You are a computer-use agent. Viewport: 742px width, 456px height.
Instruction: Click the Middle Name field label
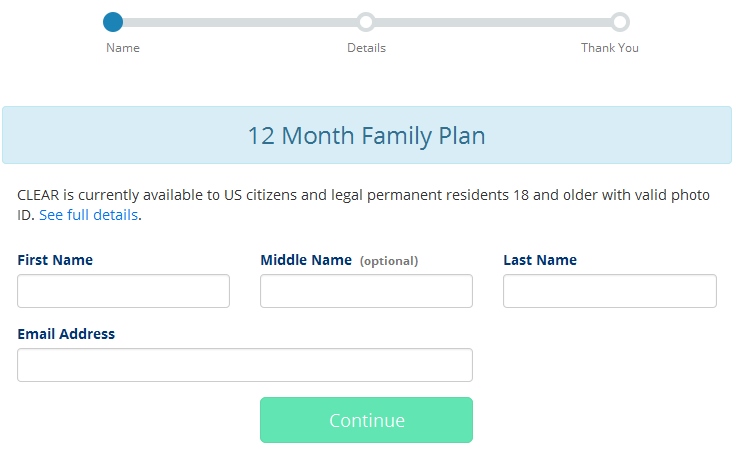point(306,260)
